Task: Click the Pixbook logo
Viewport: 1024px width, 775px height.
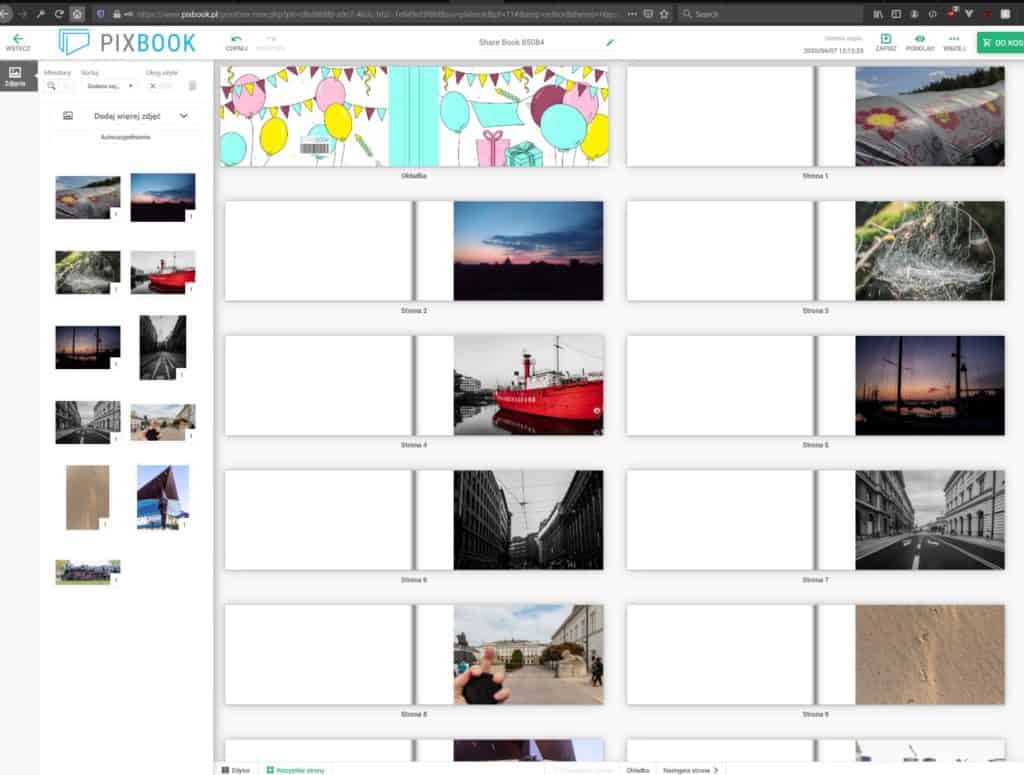Action: point(127,42)
